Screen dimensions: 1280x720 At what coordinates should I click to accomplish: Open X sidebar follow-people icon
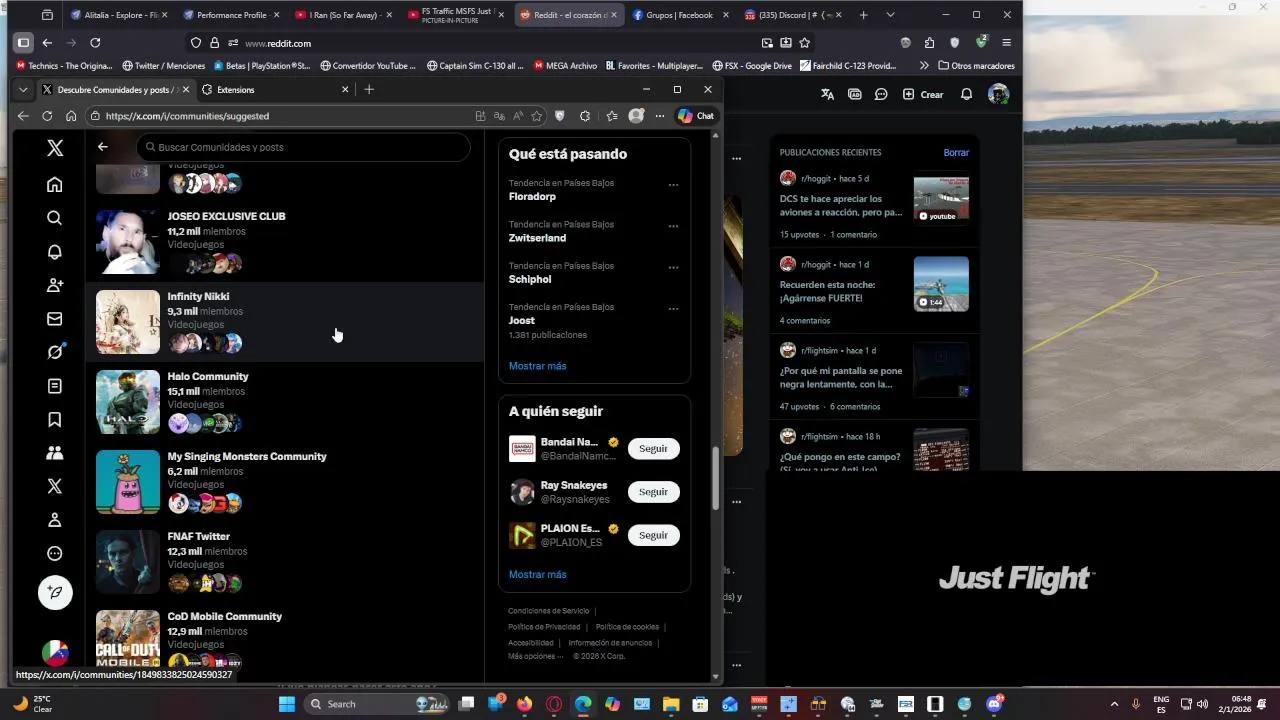point(55,285)
